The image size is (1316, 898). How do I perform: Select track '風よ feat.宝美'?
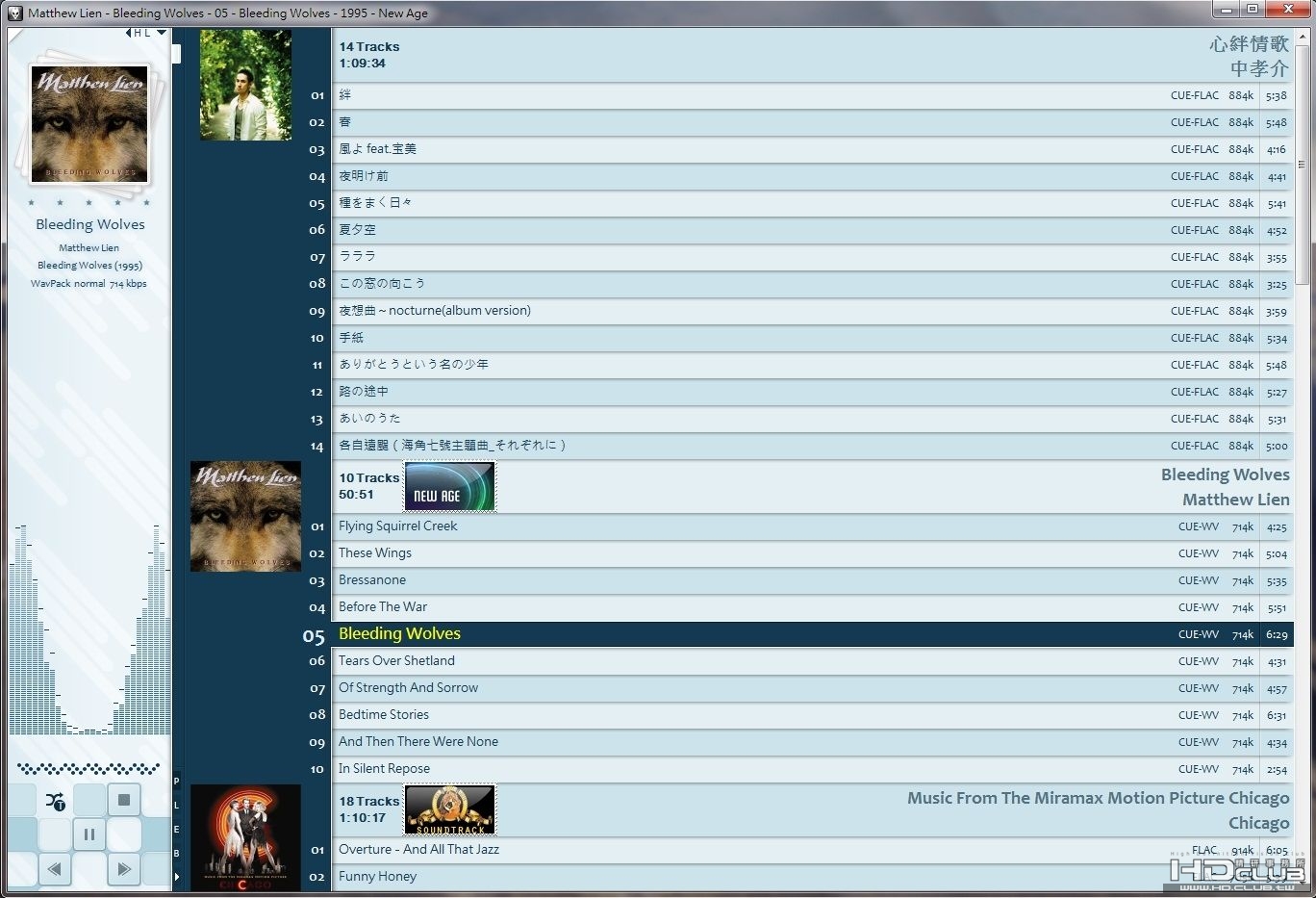812,149
